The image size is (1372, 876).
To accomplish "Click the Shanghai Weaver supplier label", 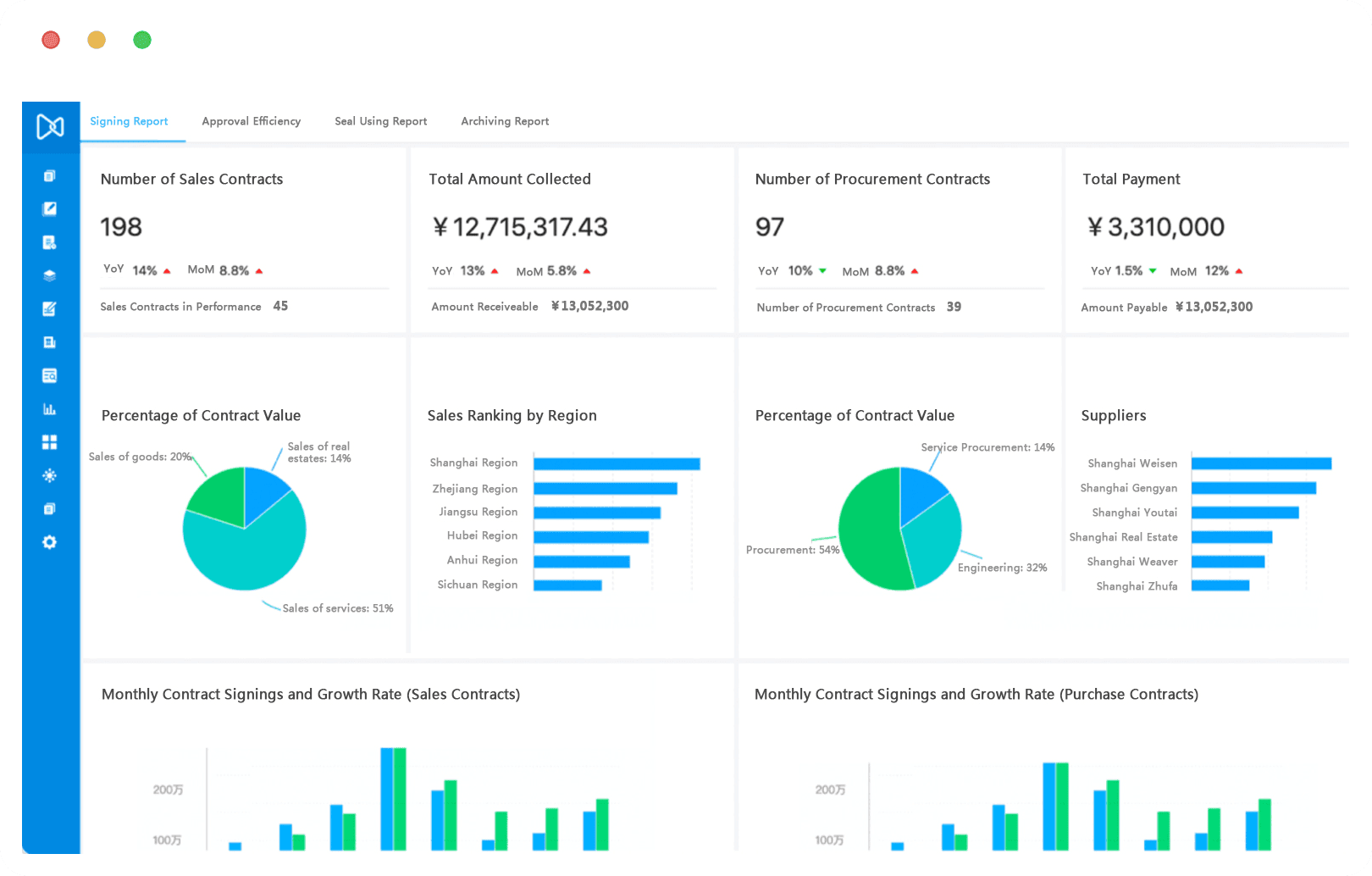I will click(1132, 562).
